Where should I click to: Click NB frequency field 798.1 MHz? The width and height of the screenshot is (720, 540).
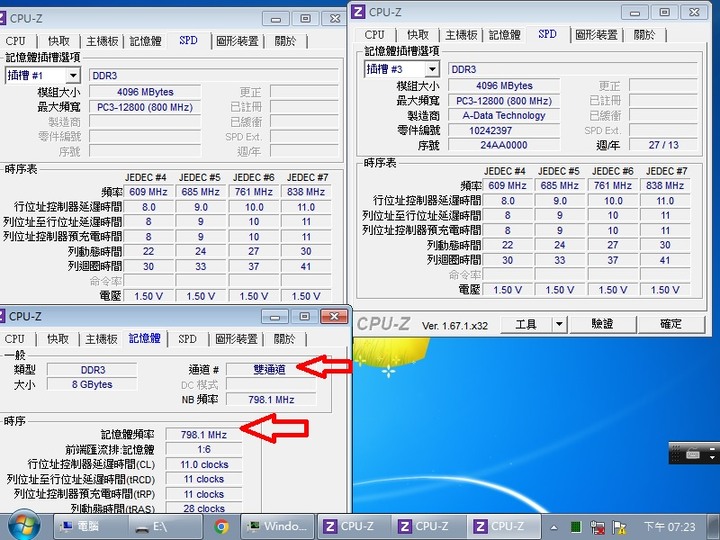[271, 399]
